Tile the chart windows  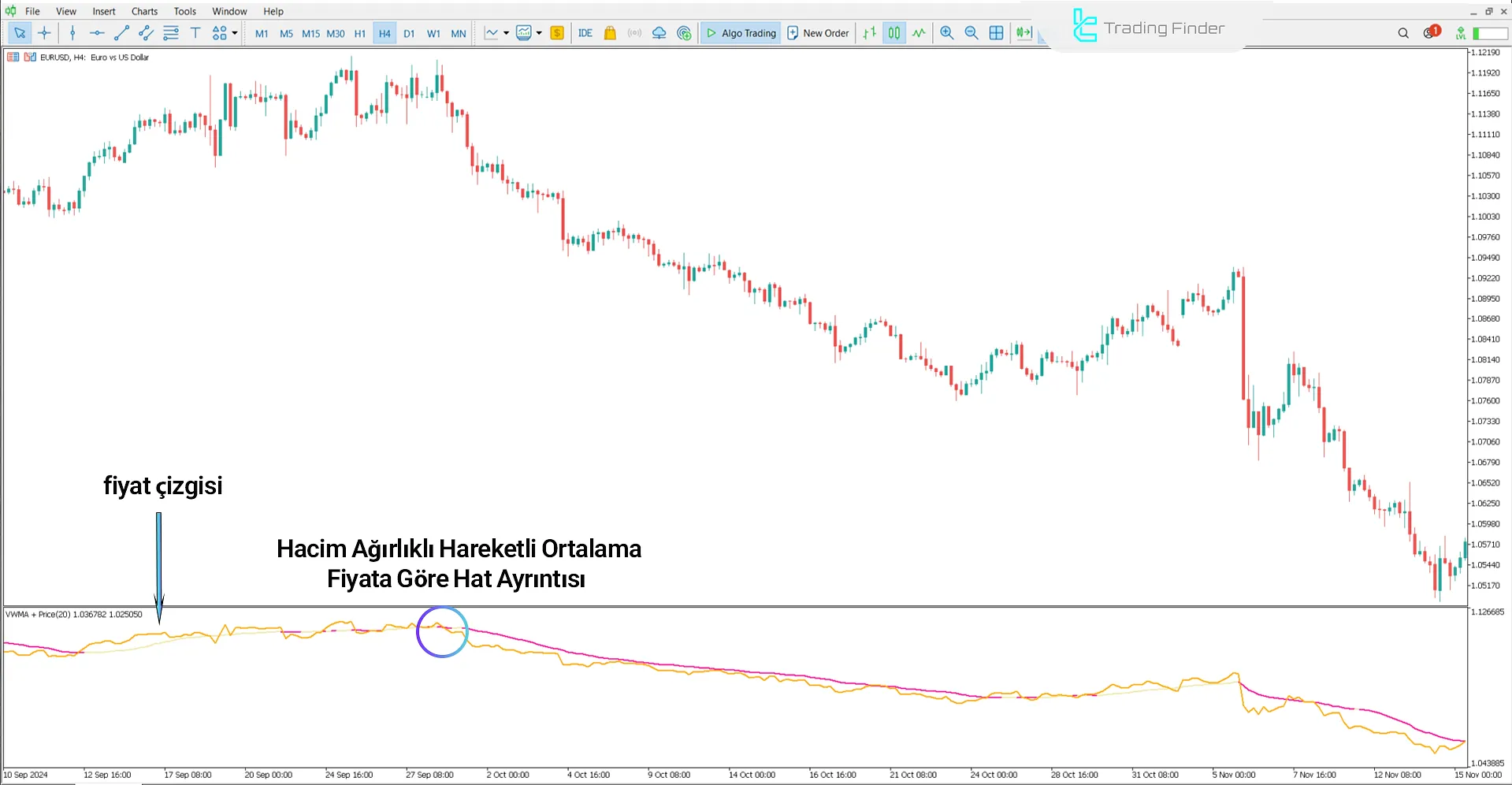[997, 33]
